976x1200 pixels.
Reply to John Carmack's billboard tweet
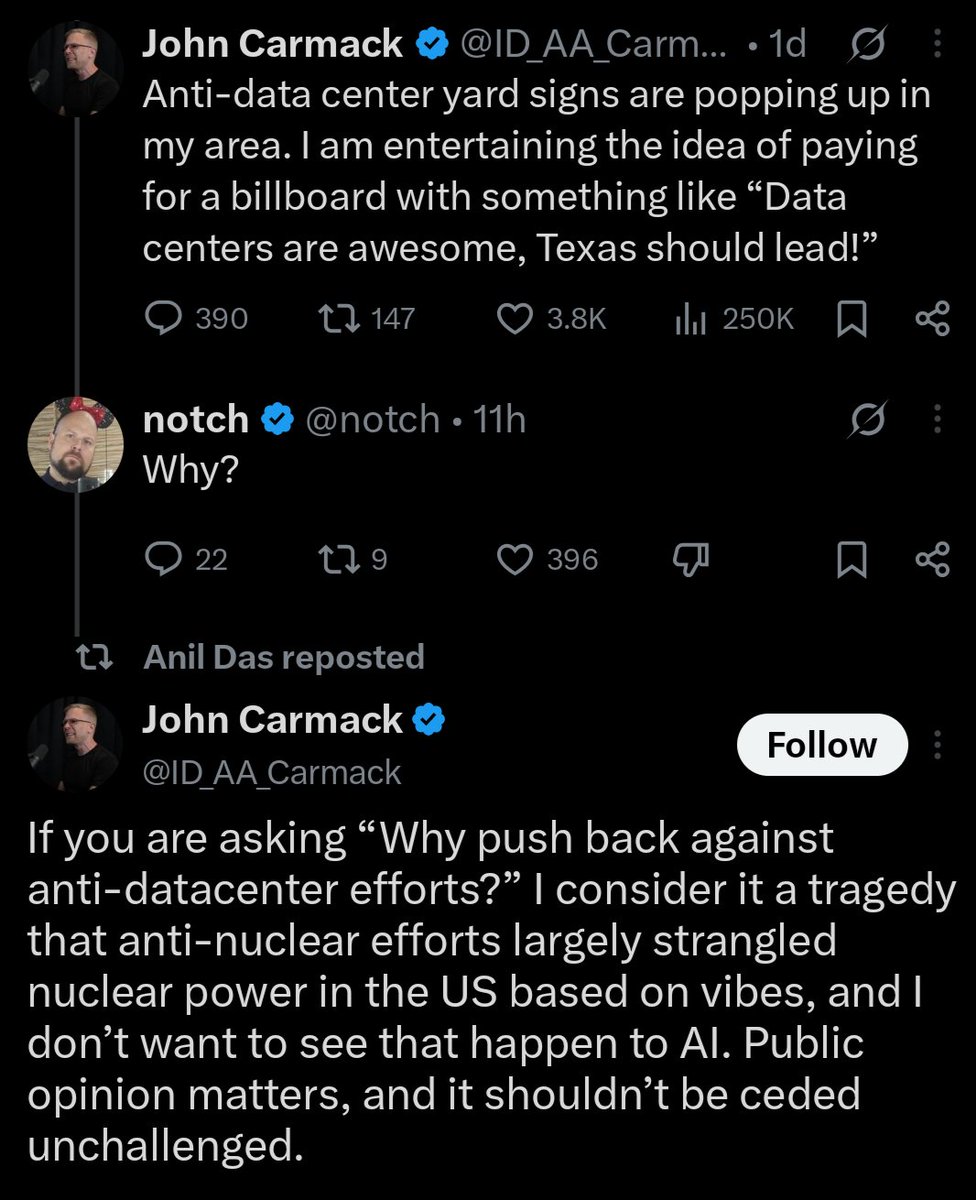(x=196, y=319)
